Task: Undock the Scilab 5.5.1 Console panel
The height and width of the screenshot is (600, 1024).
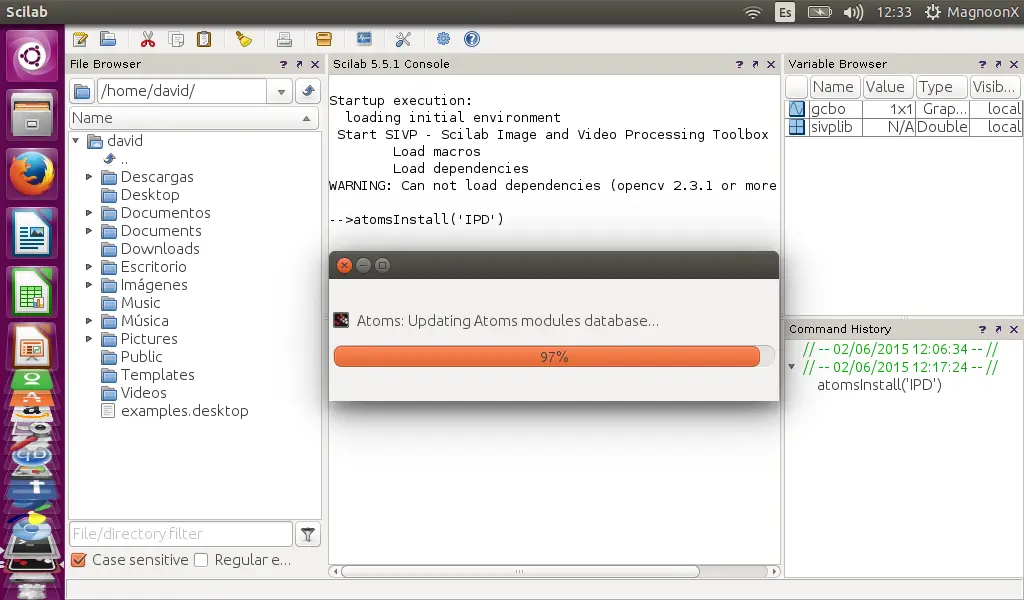Action: [x=755, y=64]
